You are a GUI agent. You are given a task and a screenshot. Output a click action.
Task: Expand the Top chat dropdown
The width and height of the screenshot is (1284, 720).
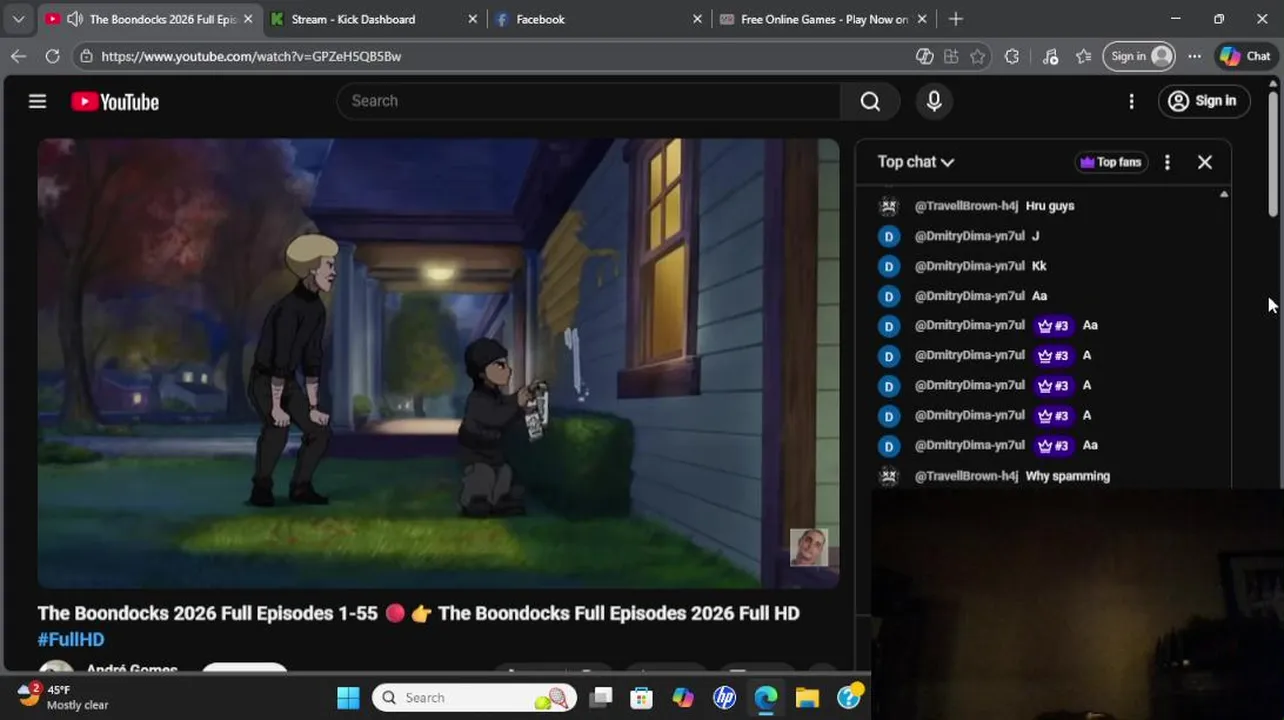tap(916, 162)
